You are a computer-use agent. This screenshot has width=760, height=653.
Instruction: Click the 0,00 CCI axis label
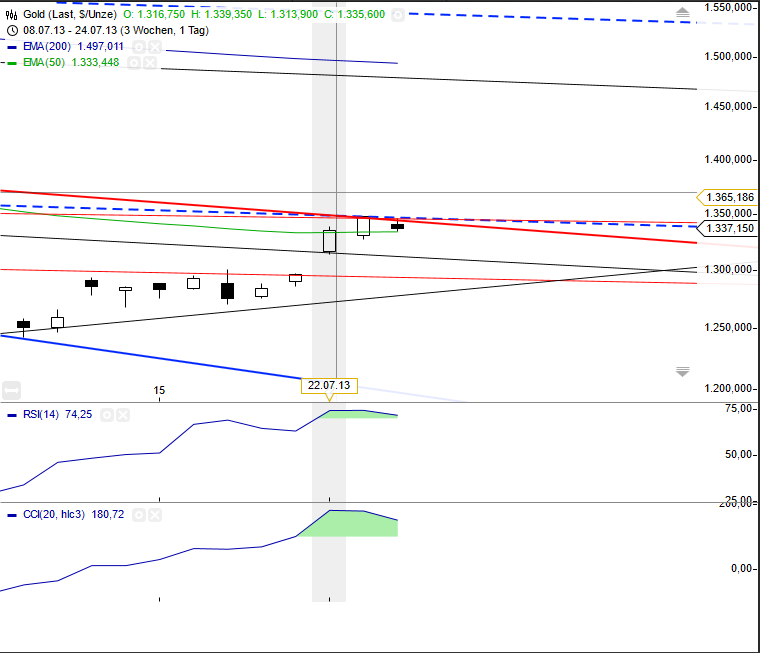(x=742, y=568)
